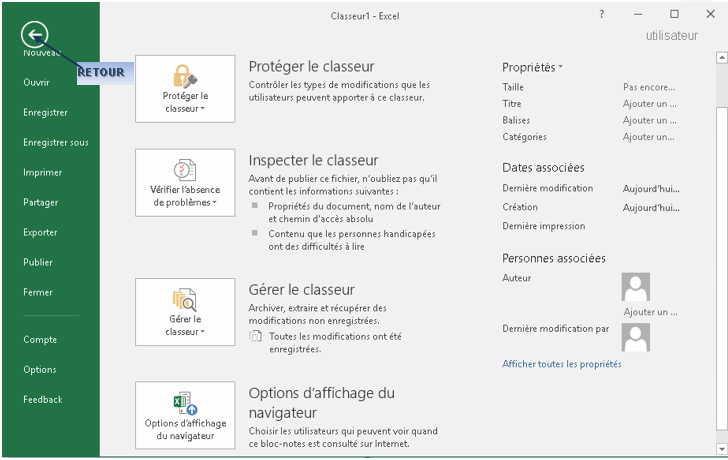Click the Vérifier l'absence de problèmes checklist icon
This screenshot has height=460, width=728.
(185, 170)
